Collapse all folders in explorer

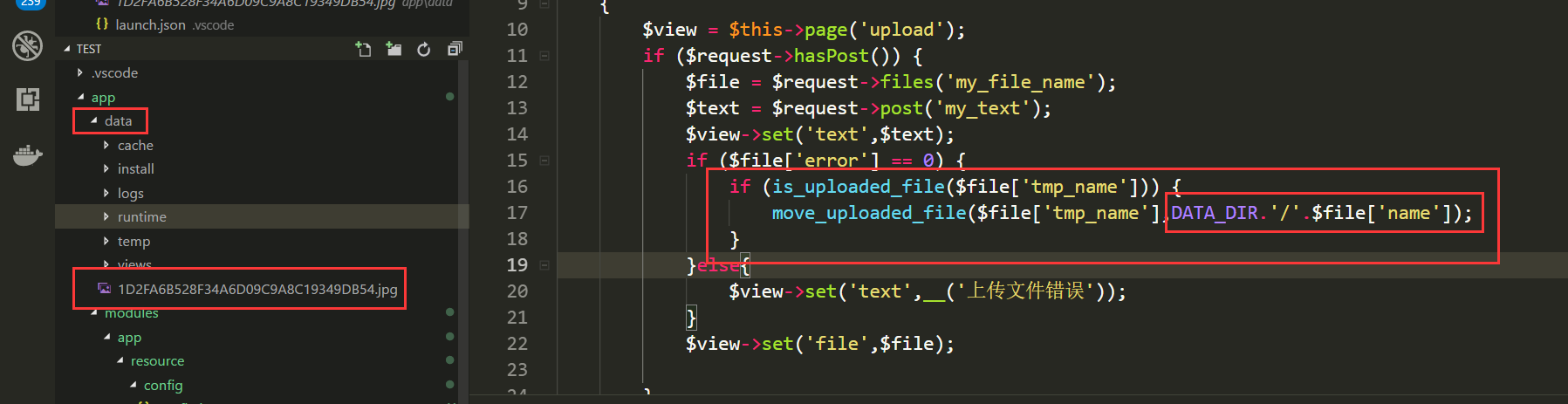coord(454,50)
